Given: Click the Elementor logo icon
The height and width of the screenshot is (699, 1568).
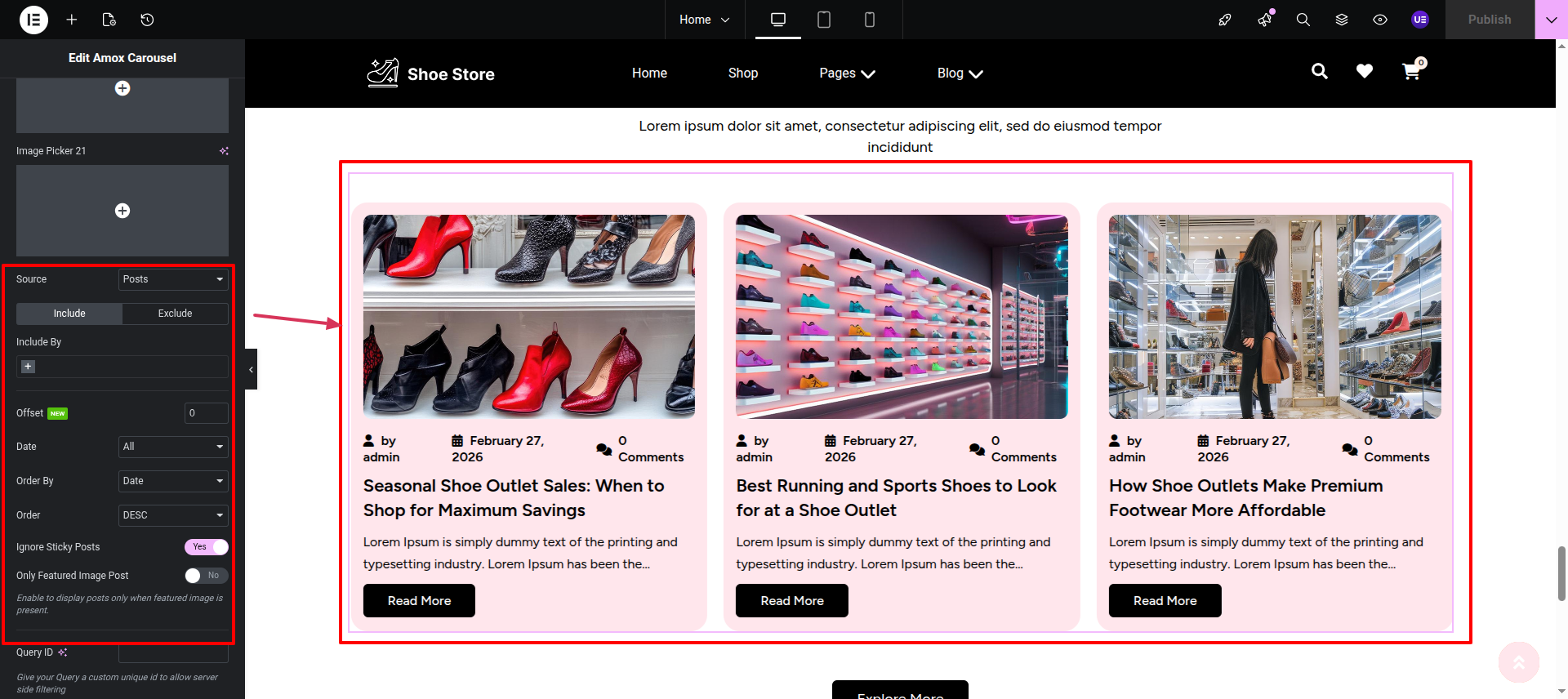Looking at the screenshot, I should pos(33,20).
